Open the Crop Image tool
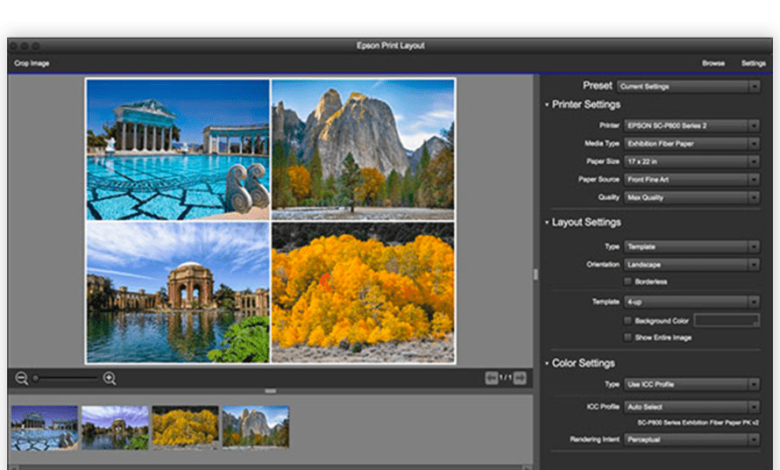This screenshot has height=470, width=780. coord(31,63)
